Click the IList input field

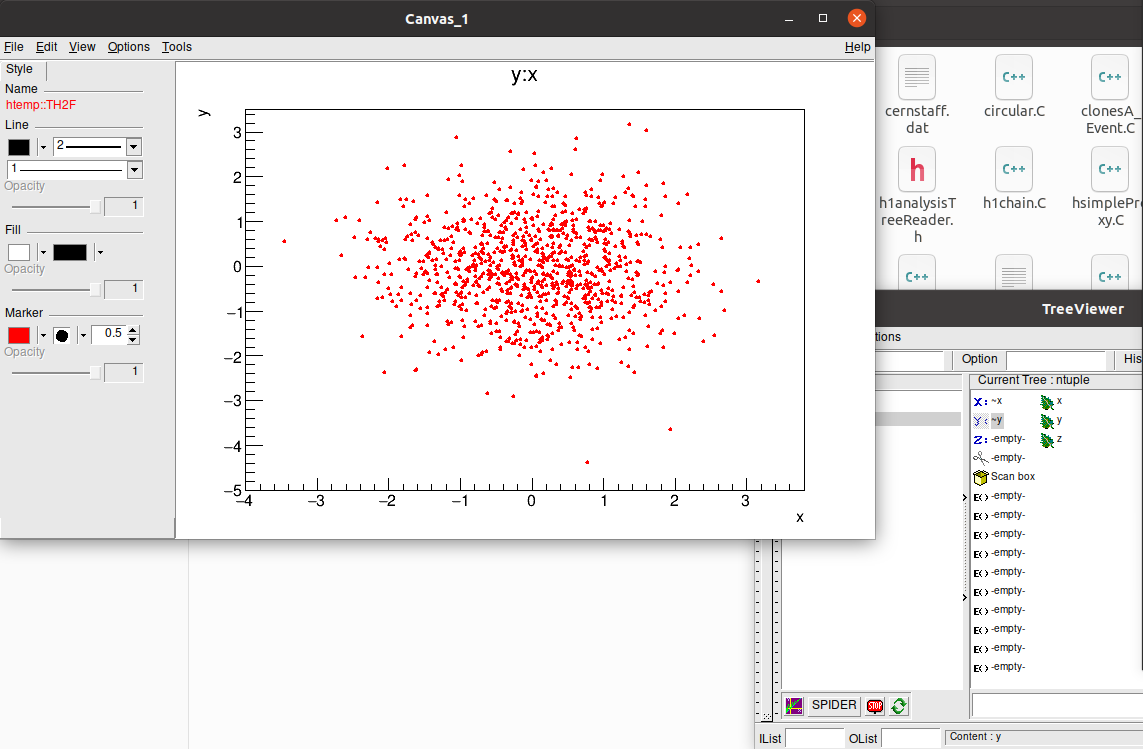815,738
